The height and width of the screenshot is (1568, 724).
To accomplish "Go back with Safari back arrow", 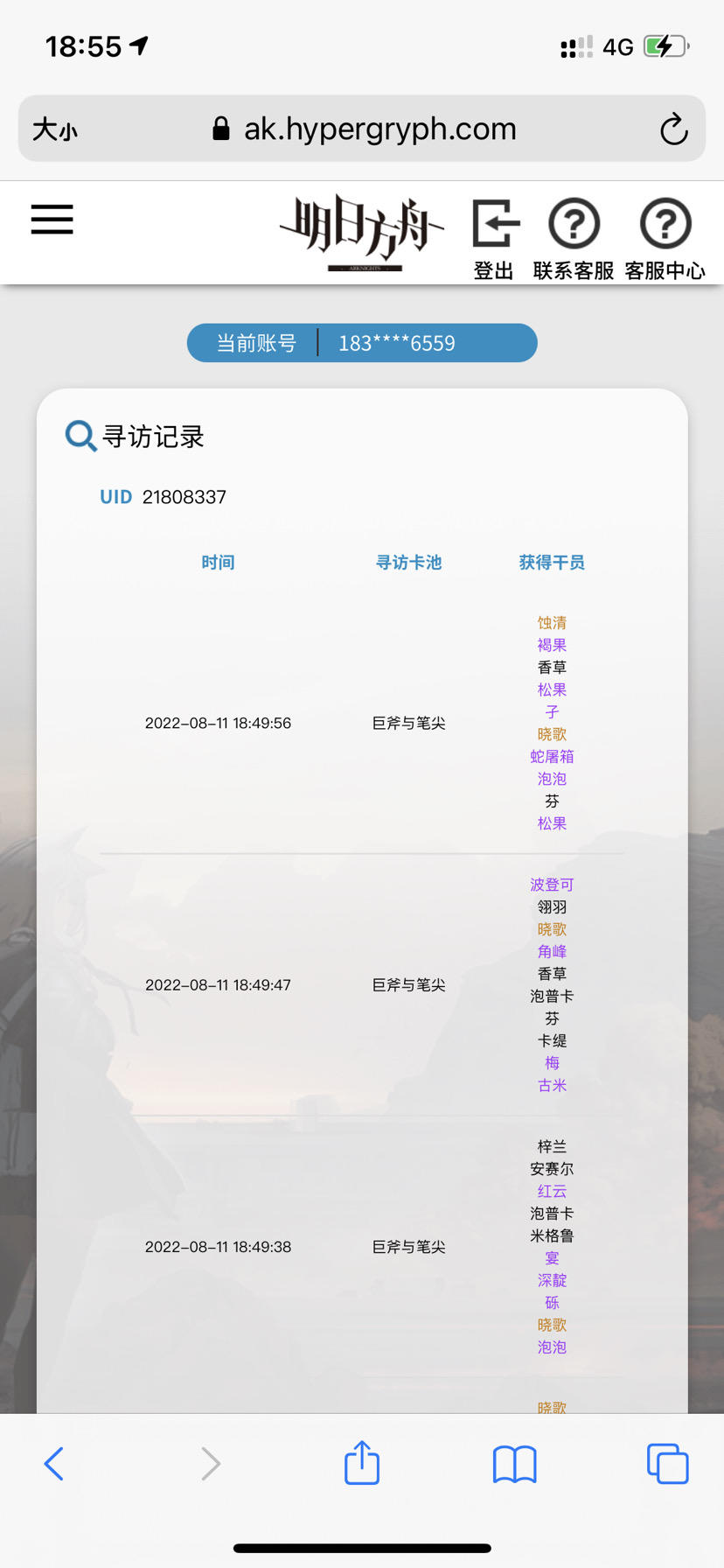I will [x=54, y=1463].
